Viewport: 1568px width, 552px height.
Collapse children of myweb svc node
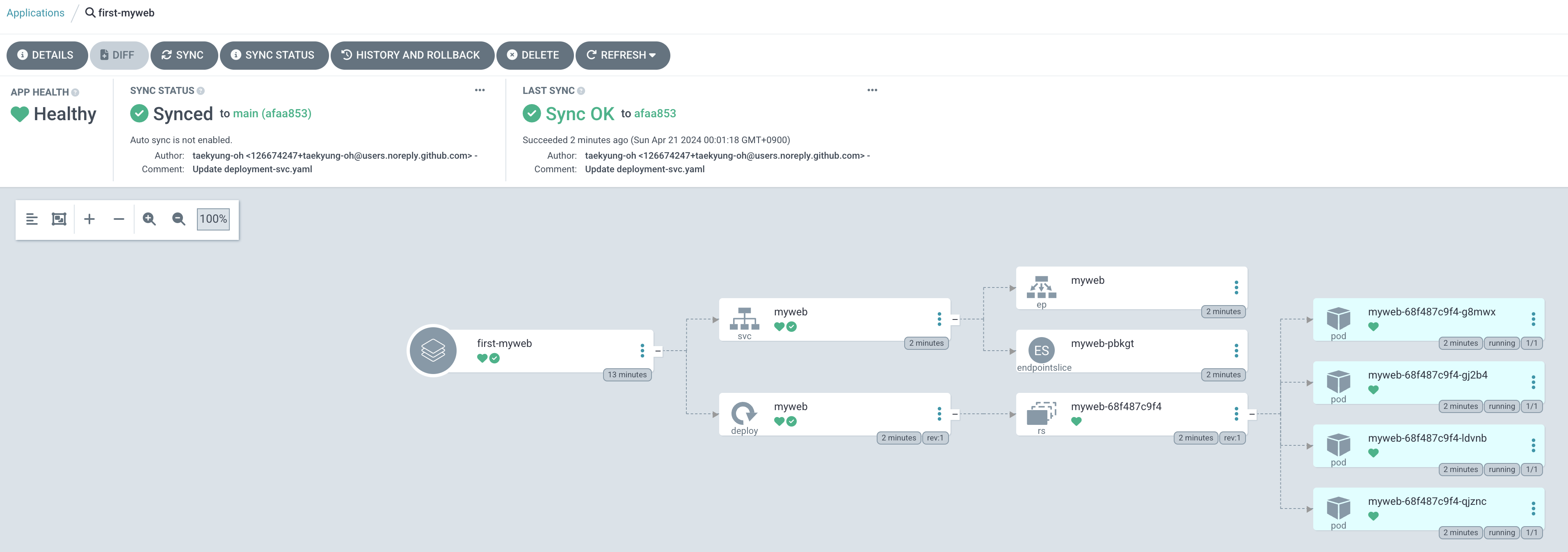[954, 319]
